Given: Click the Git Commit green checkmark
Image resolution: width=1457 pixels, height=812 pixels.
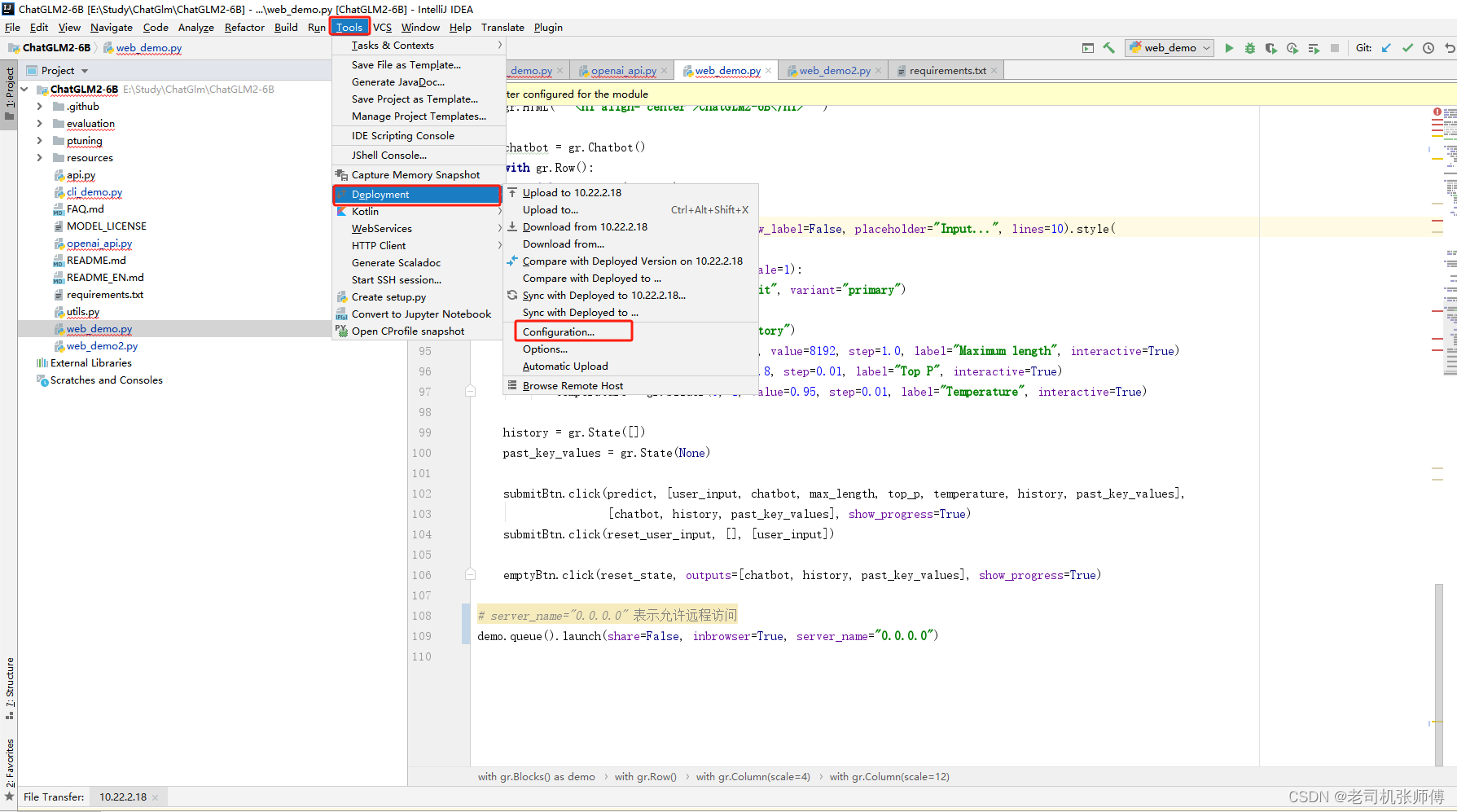Looking at the screenshot, I should coord(1407,48).
